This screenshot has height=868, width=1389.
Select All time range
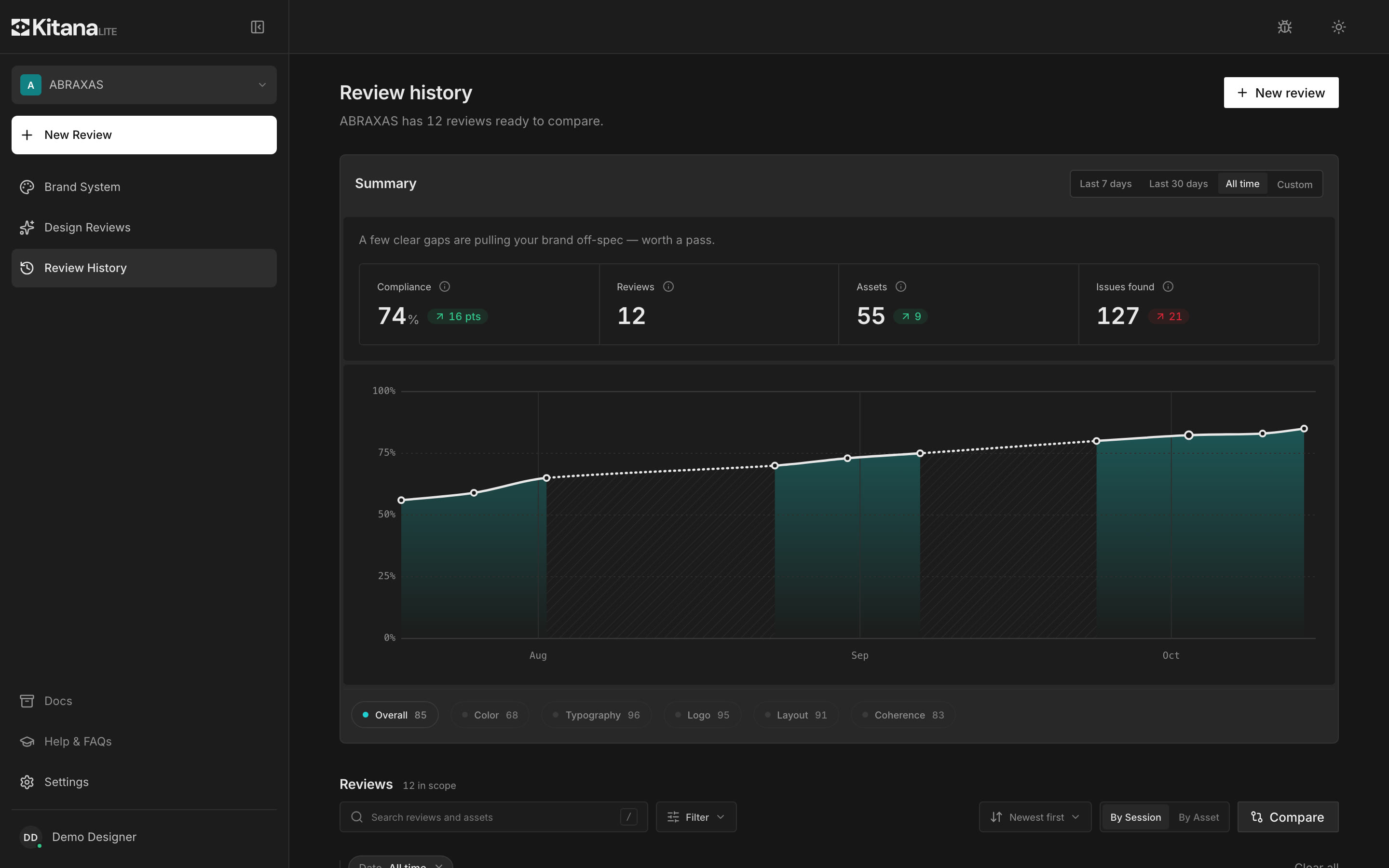tap(1242, 184)
